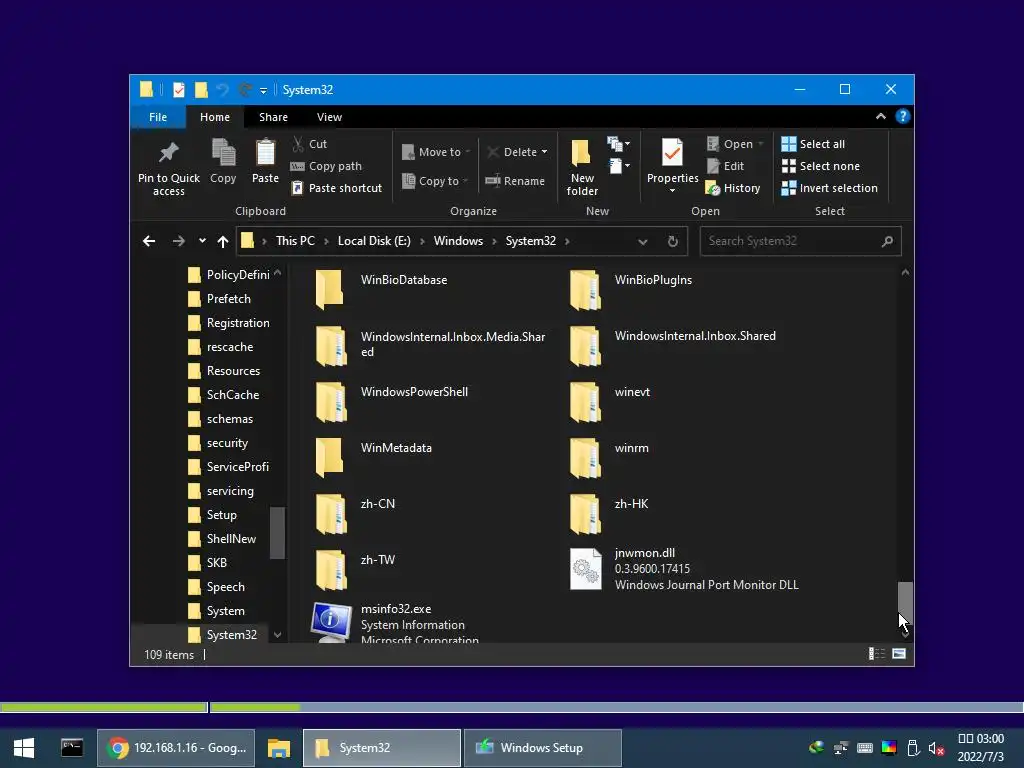The height and width of the screenshot is (768, 1024).
Task: Open the Delete dropdown arrow
Action: pos(544,152)
